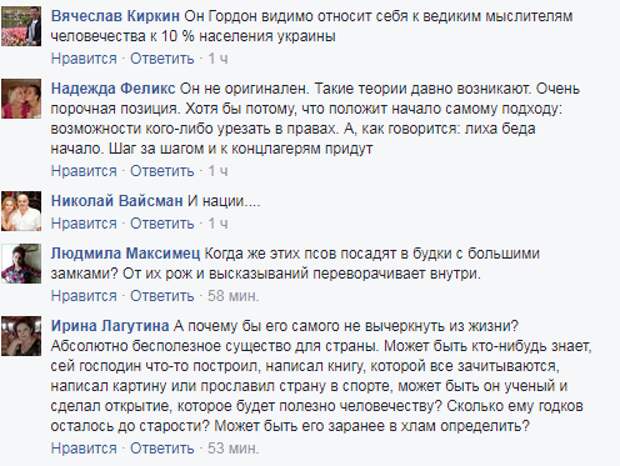Visit Ирина Лагутина's name link
620x466 pixels.
[110, 326]
